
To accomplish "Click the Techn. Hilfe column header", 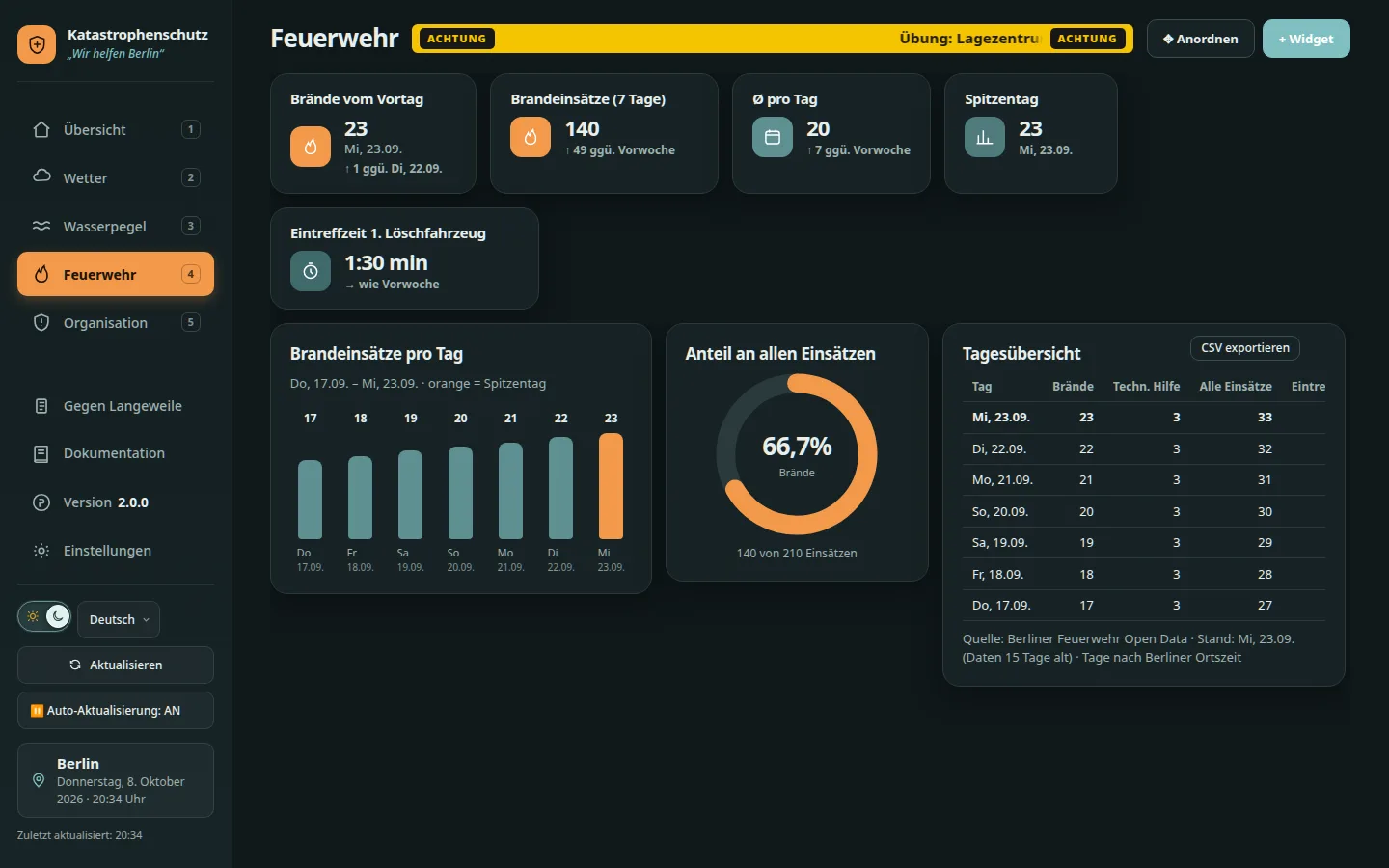I will (1146, 386).
